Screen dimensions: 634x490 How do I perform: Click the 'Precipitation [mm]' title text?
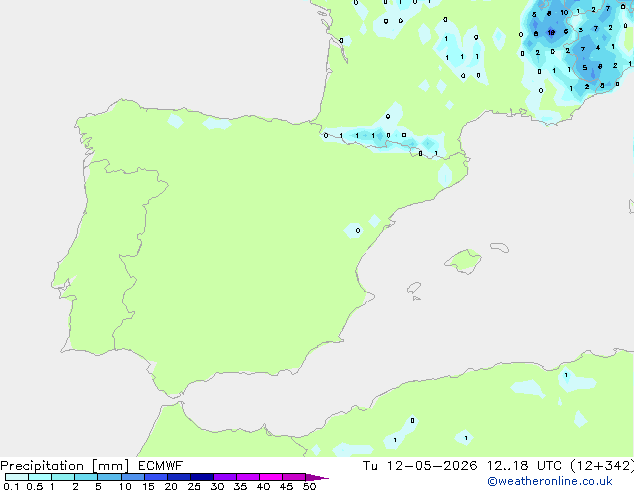pos(64,466)
